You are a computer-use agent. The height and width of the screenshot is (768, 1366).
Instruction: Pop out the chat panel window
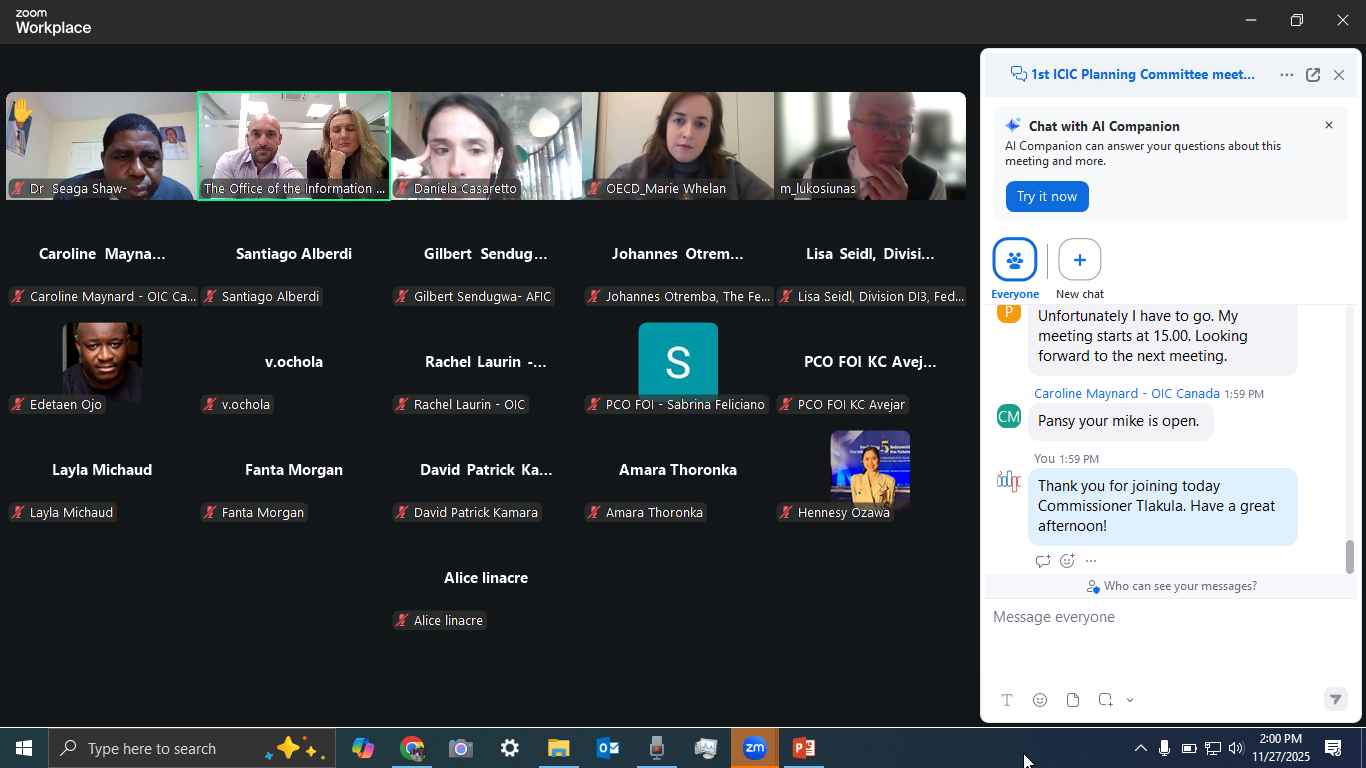[x=1313, y=75]
